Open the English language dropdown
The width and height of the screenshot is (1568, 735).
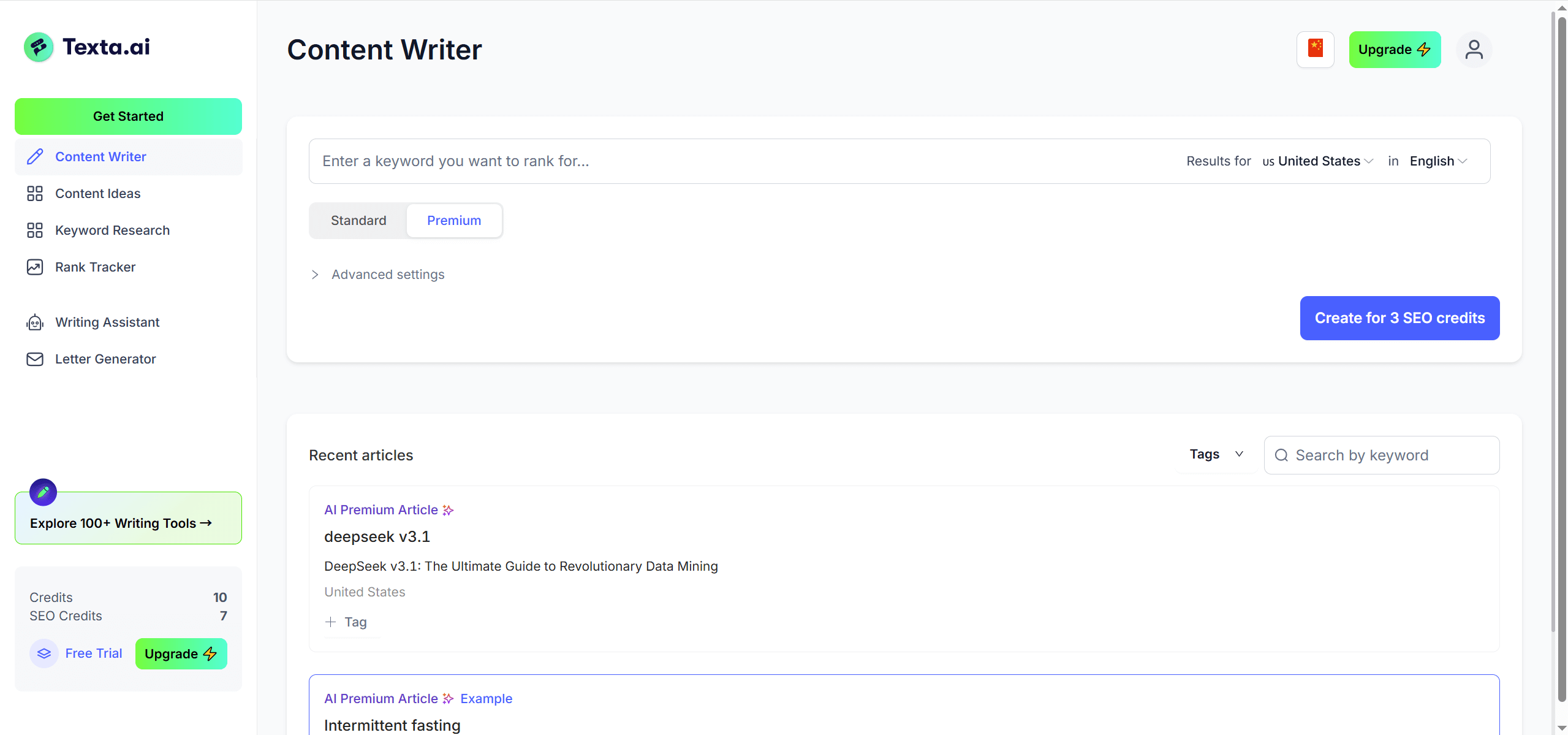tap(1437, 161)
